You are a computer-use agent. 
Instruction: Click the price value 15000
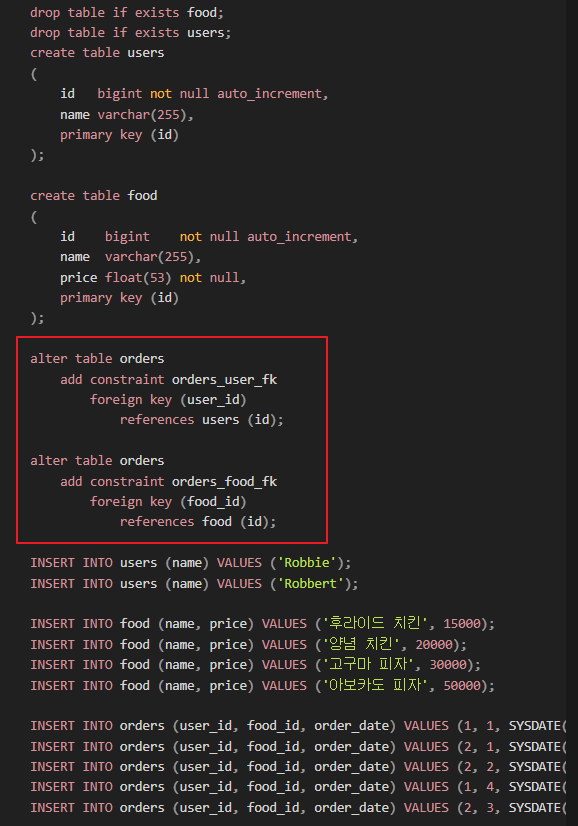(x=462, y=624)
